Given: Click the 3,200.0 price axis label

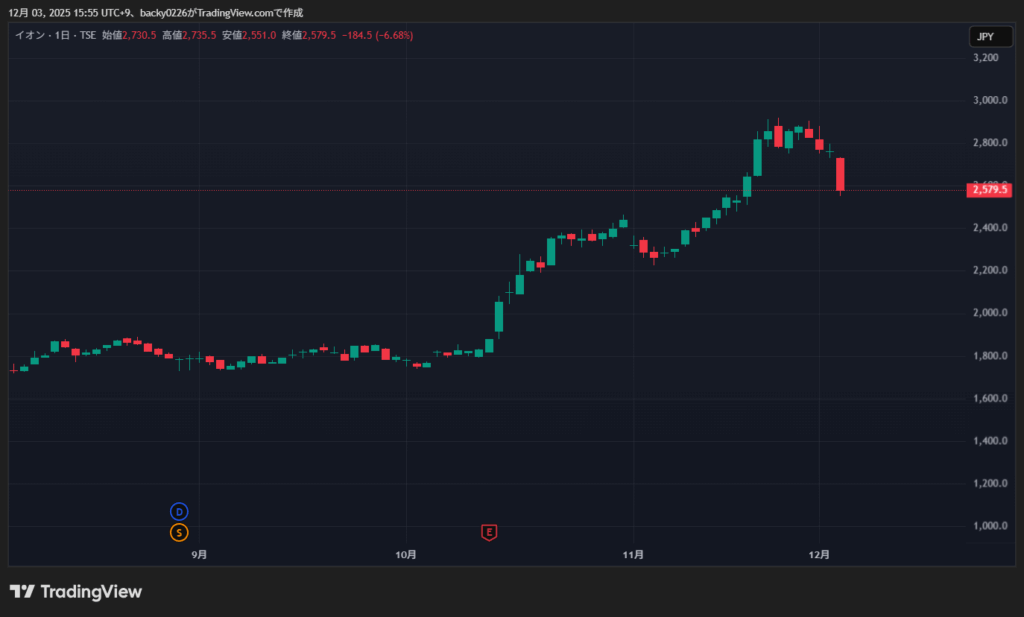Looking at the screenshot, I should coord(986,58).
